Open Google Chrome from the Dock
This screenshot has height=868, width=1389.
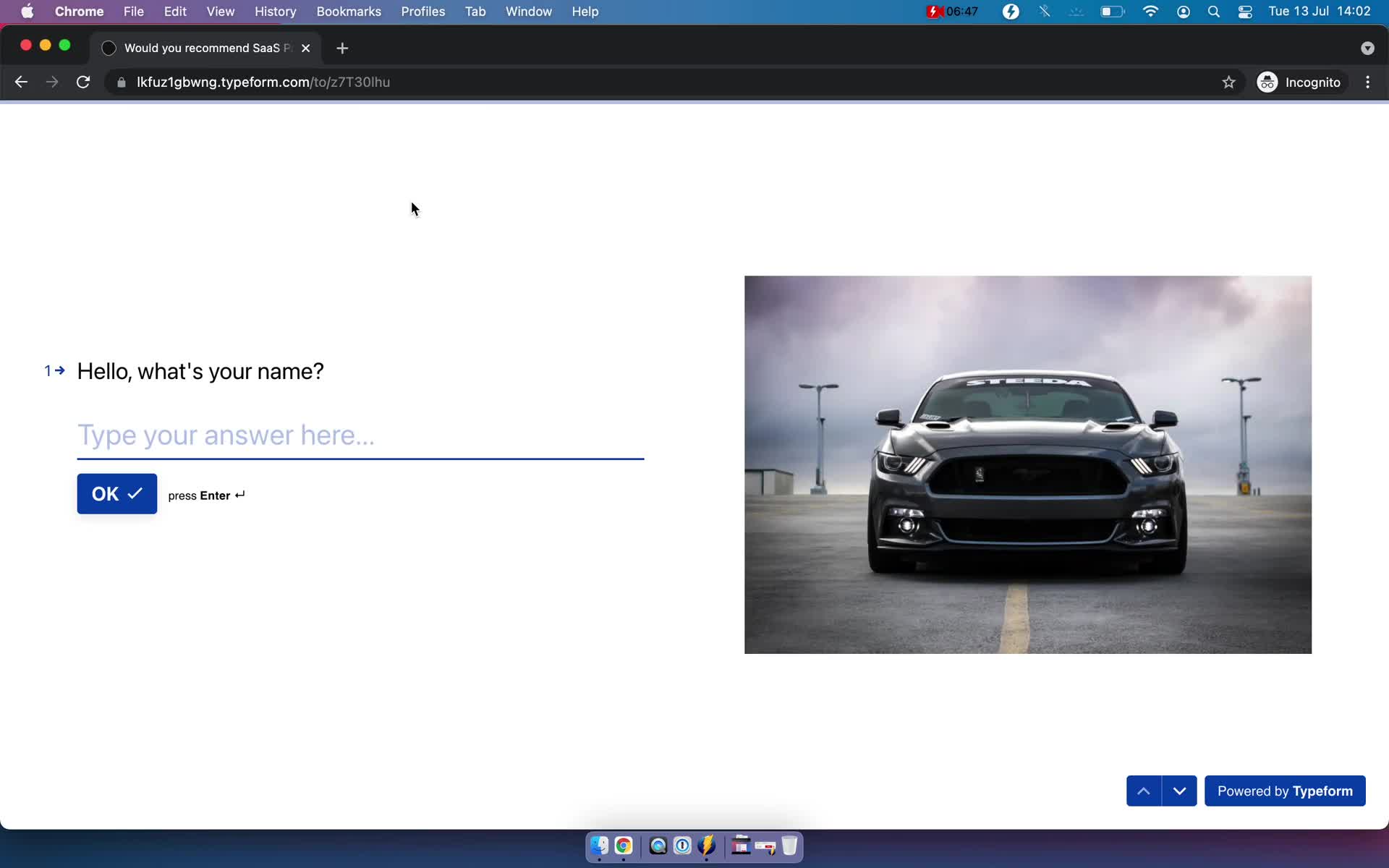tap(624, 845)
